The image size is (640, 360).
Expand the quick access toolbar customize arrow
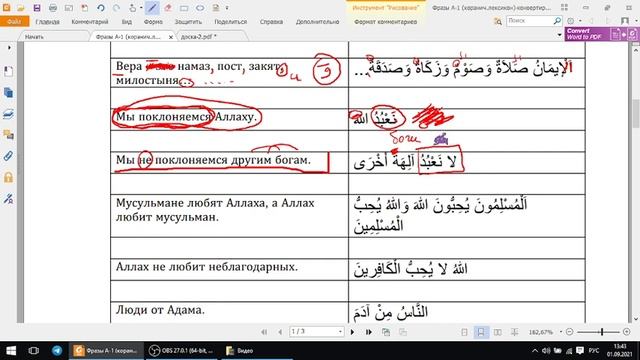[227, 8]
